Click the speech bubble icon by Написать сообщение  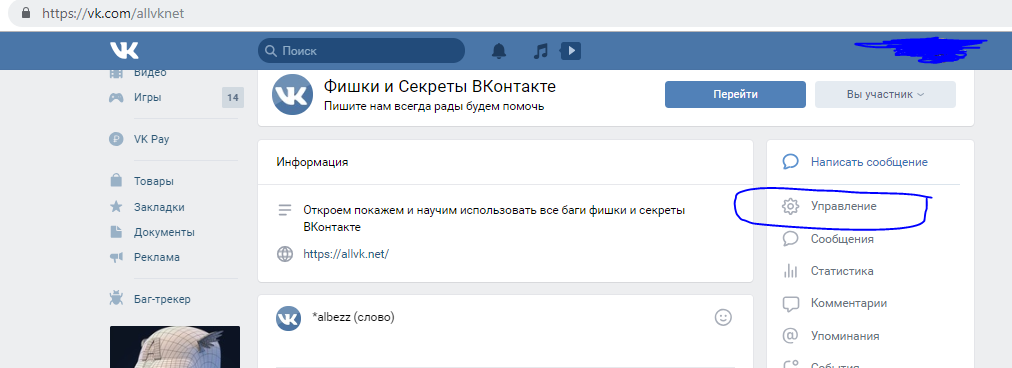pyautogui.click(x=791, y=162)
